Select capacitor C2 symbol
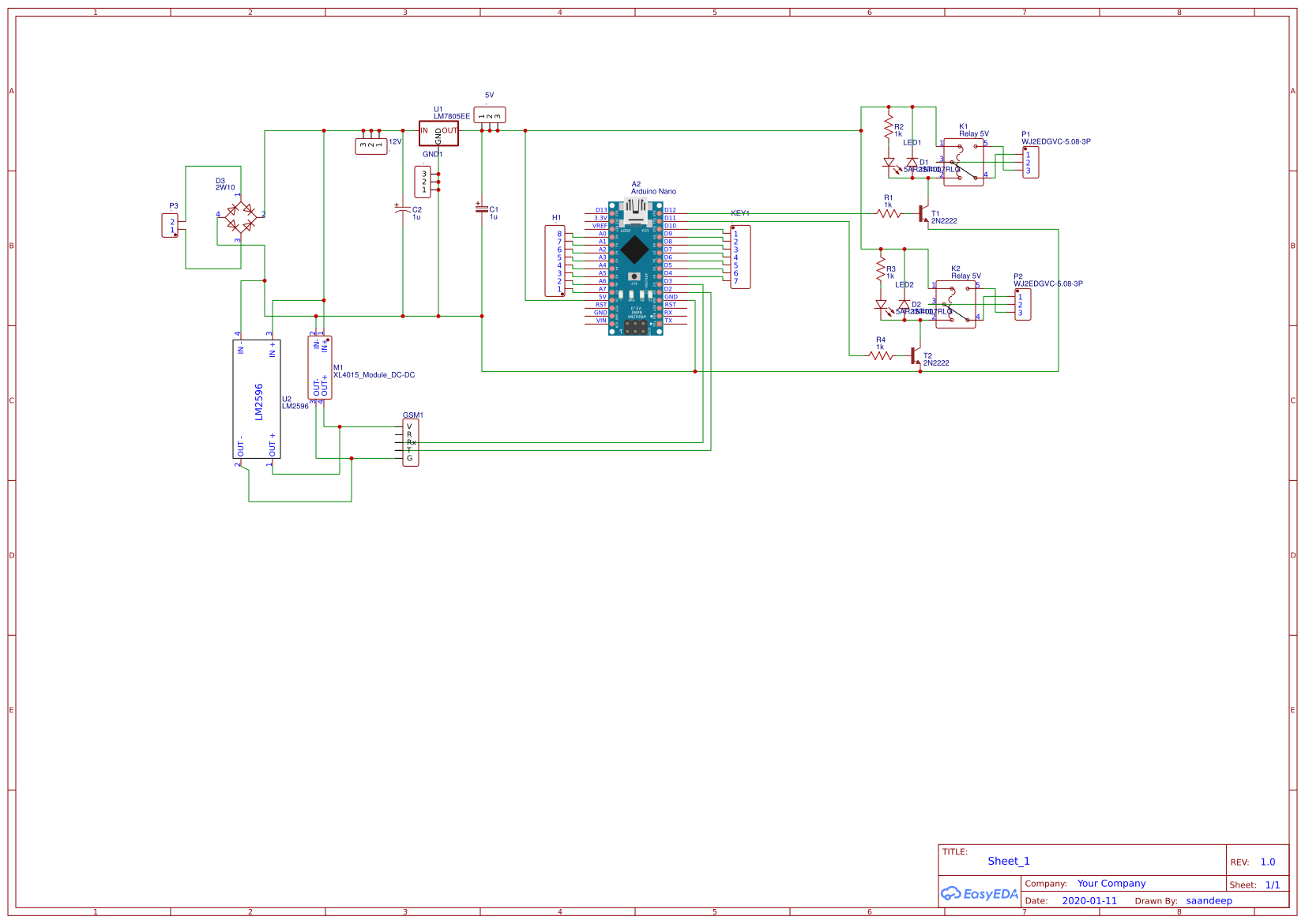 [x=402, y=210]
